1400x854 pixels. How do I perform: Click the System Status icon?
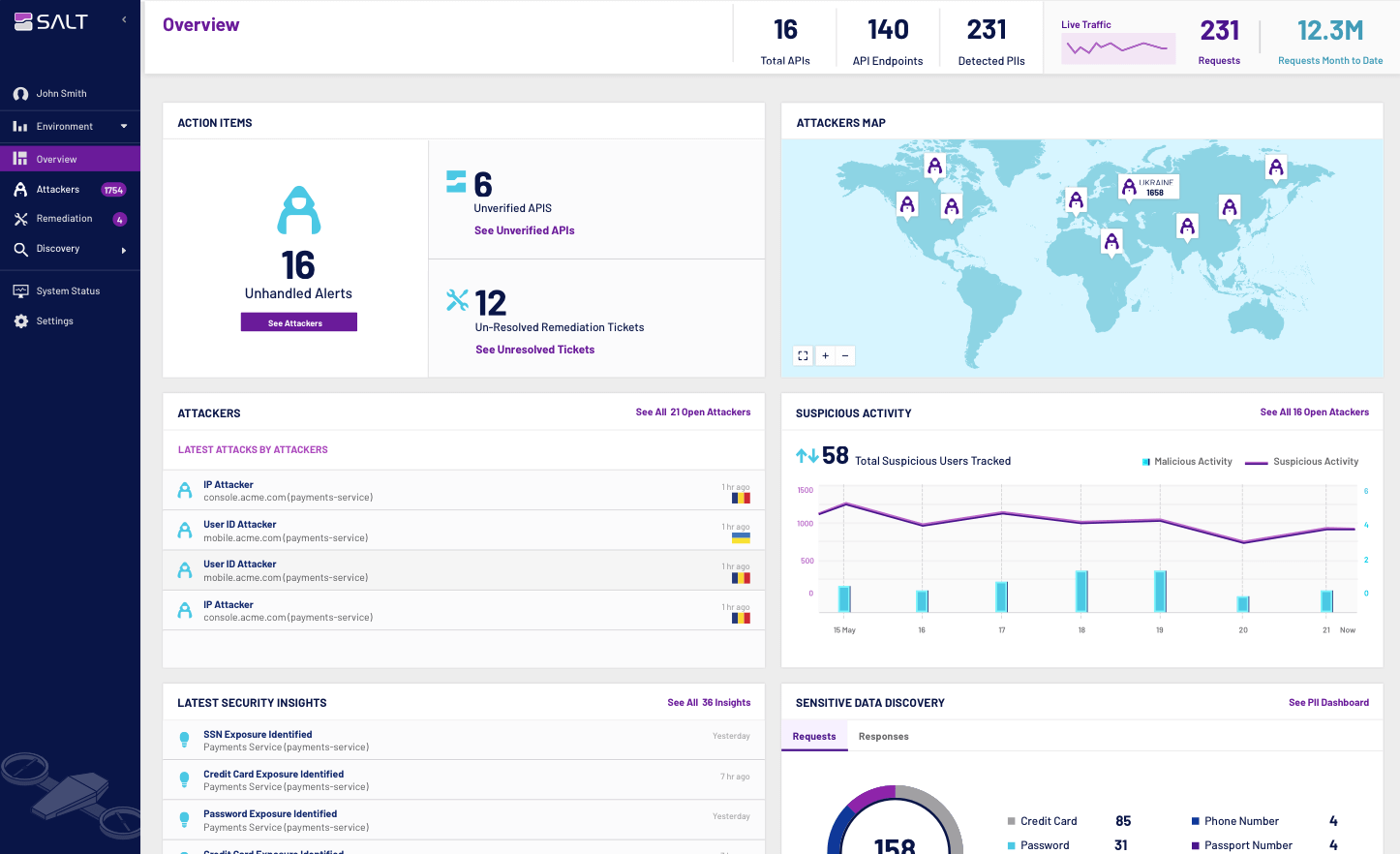21,290
